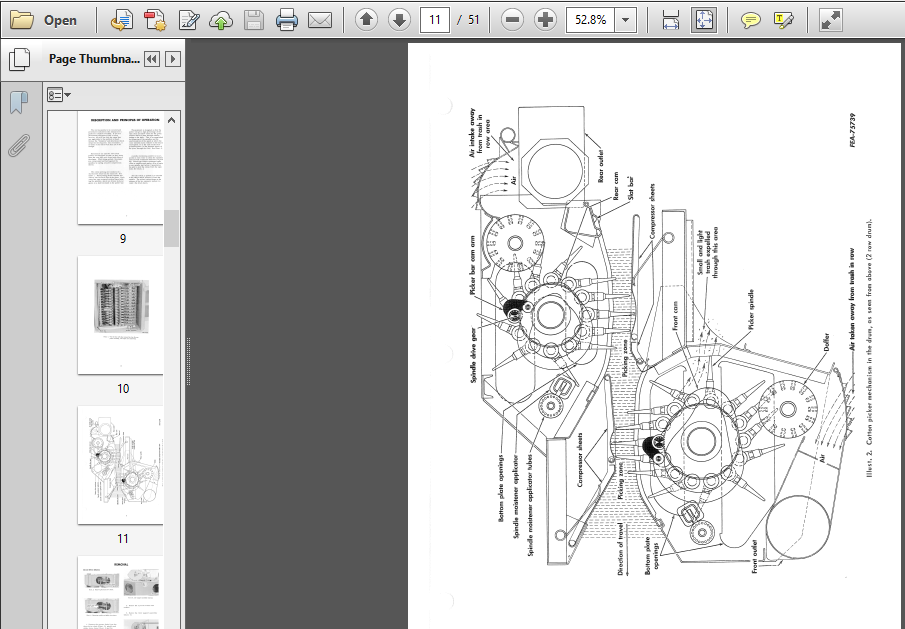This screenshot has height=629, width=905.
Task: Expand the thumbnails panel right arrow
Action: pos(173,59)
